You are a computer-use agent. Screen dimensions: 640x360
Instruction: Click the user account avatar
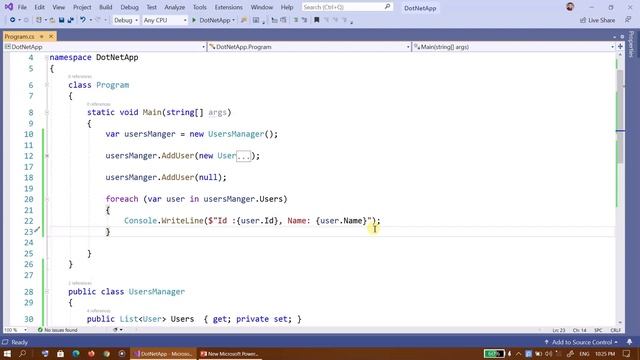tap(570, 7)
